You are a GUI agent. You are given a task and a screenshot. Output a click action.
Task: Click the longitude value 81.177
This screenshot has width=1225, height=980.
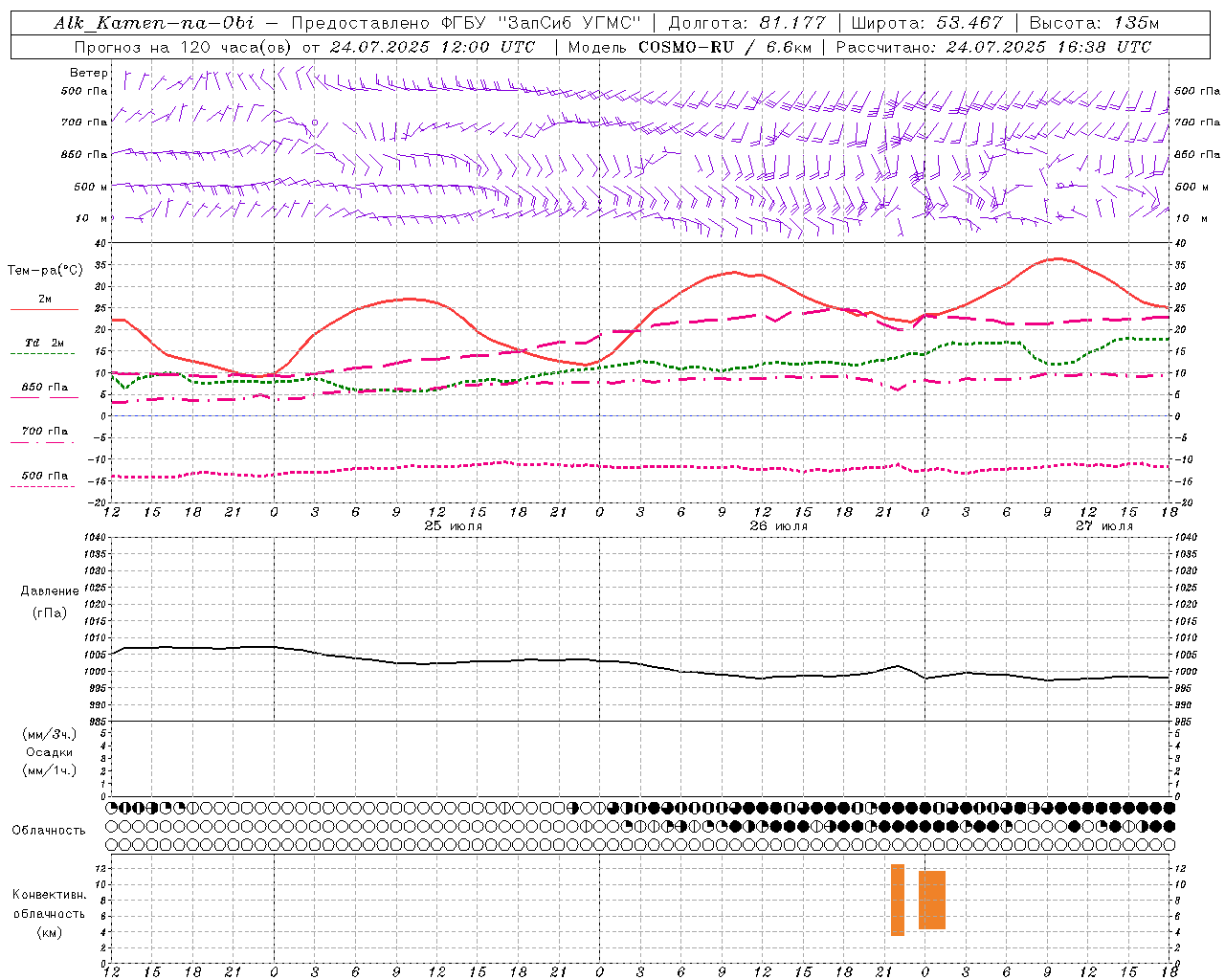coord(792,23)
